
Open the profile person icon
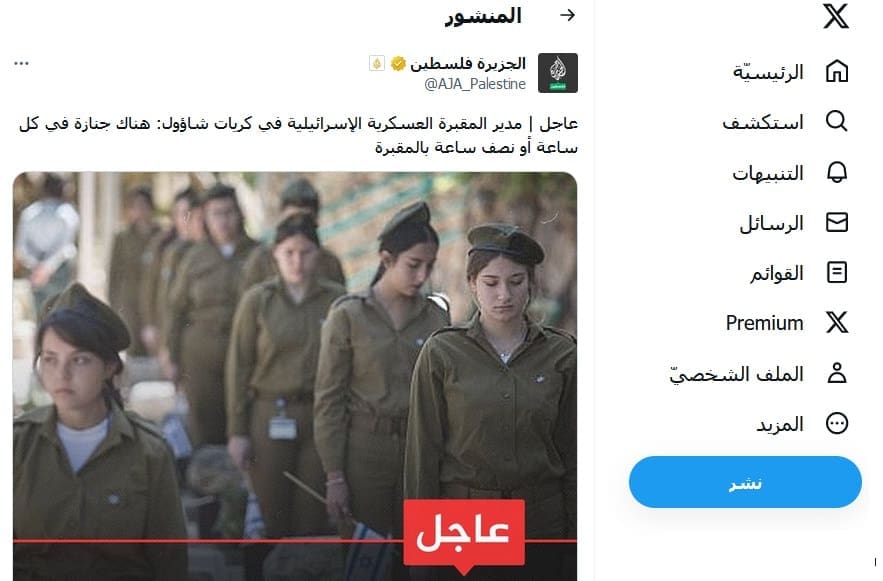(x=837, y=373)
